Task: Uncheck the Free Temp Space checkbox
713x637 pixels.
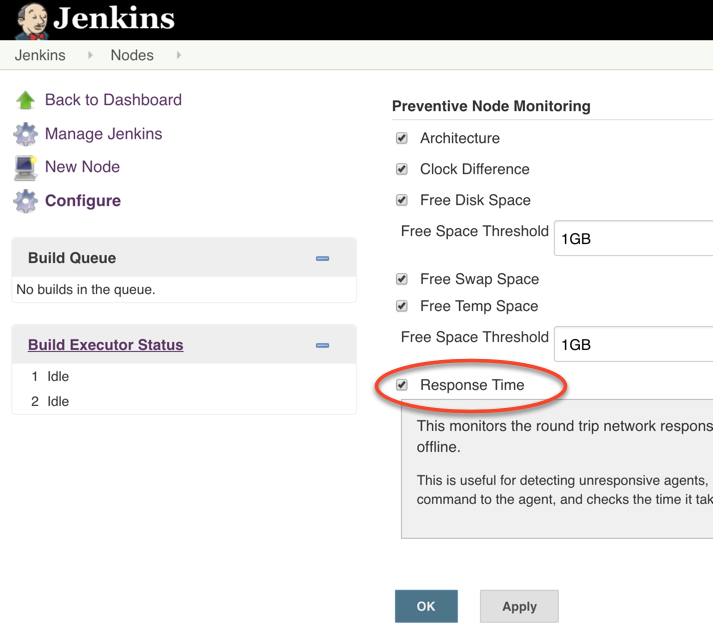Action: point(402,306)
